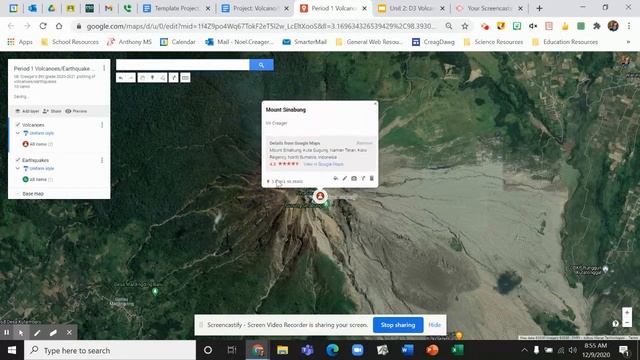
Task: Click Remove details link in popup
Action: pyautogui.click(x=364, y=143)
